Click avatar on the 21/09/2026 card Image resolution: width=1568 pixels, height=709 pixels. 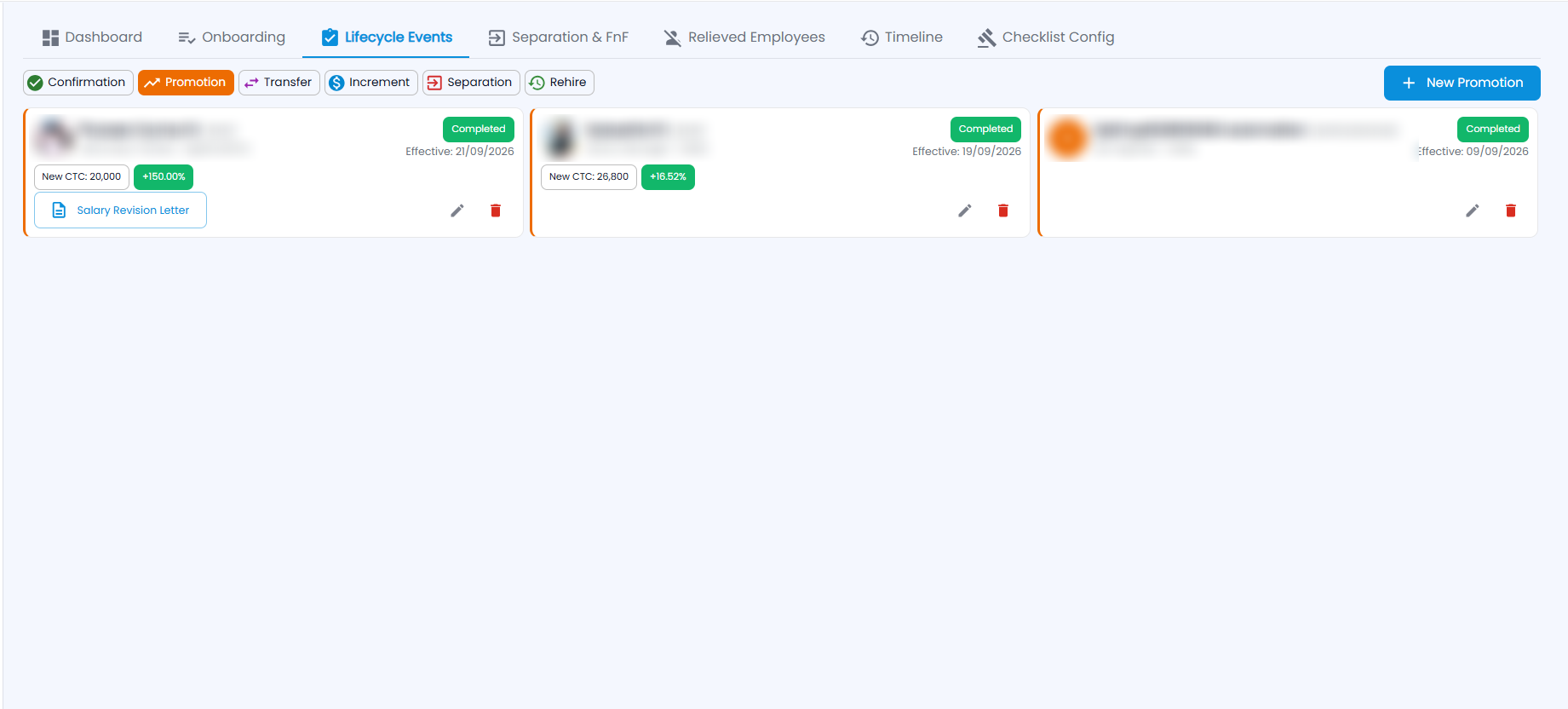(53, 137)
